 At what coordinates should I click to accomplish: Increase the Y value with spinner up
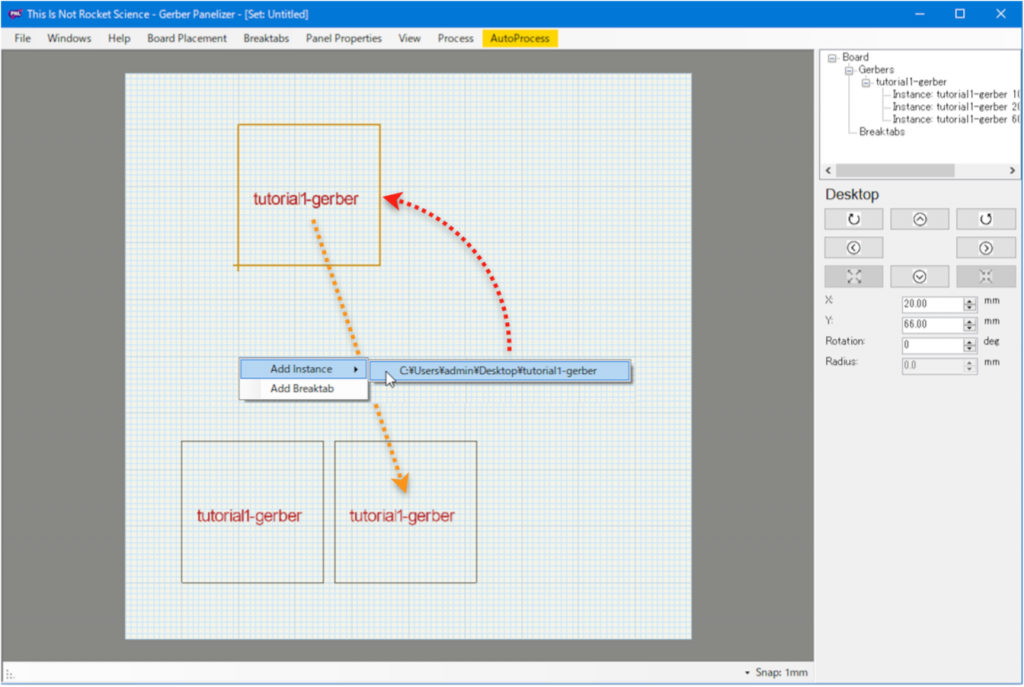970,321
